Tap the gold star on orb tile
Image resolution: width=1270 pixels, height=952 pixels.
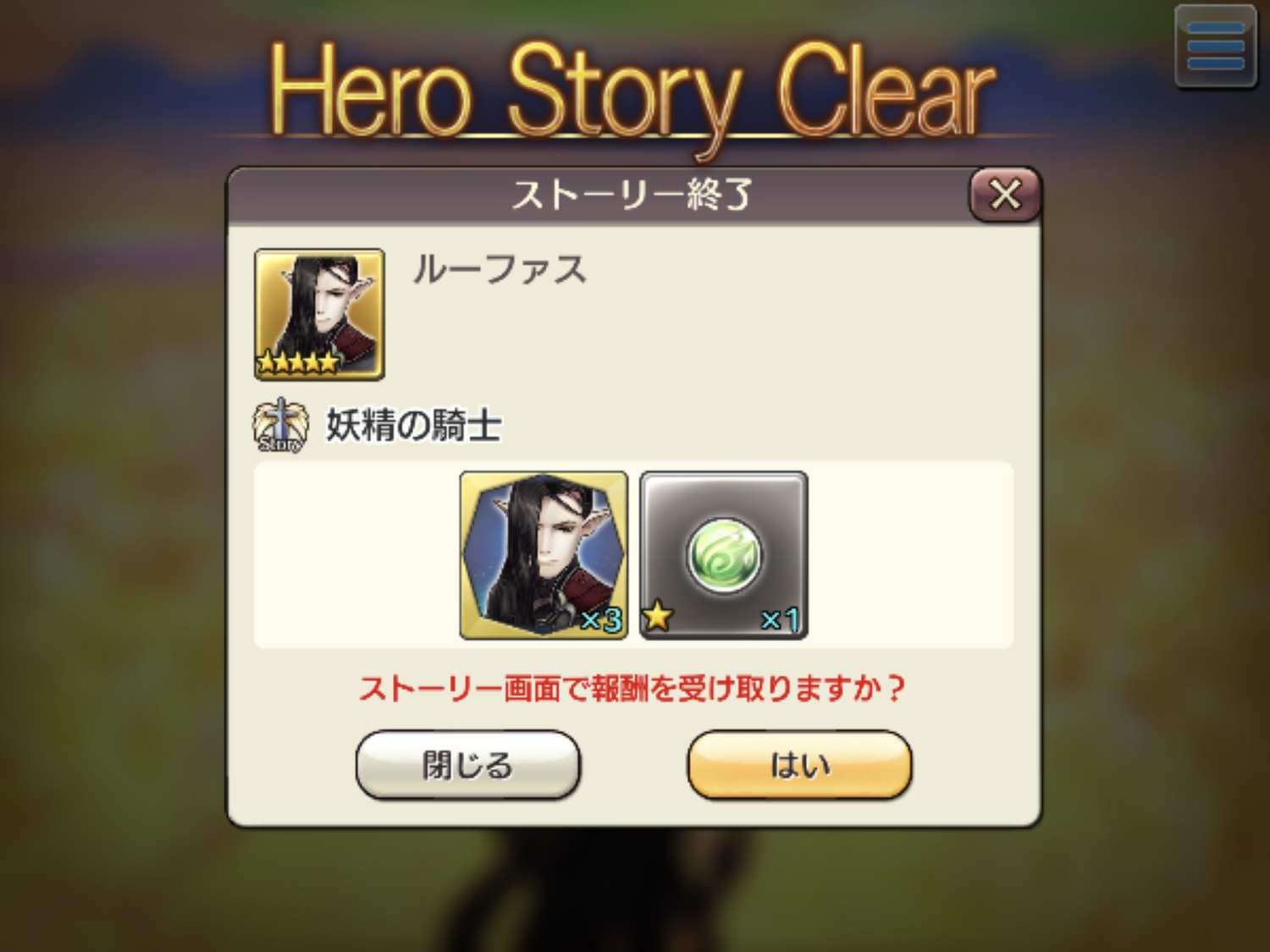click(x=657, y=616)
